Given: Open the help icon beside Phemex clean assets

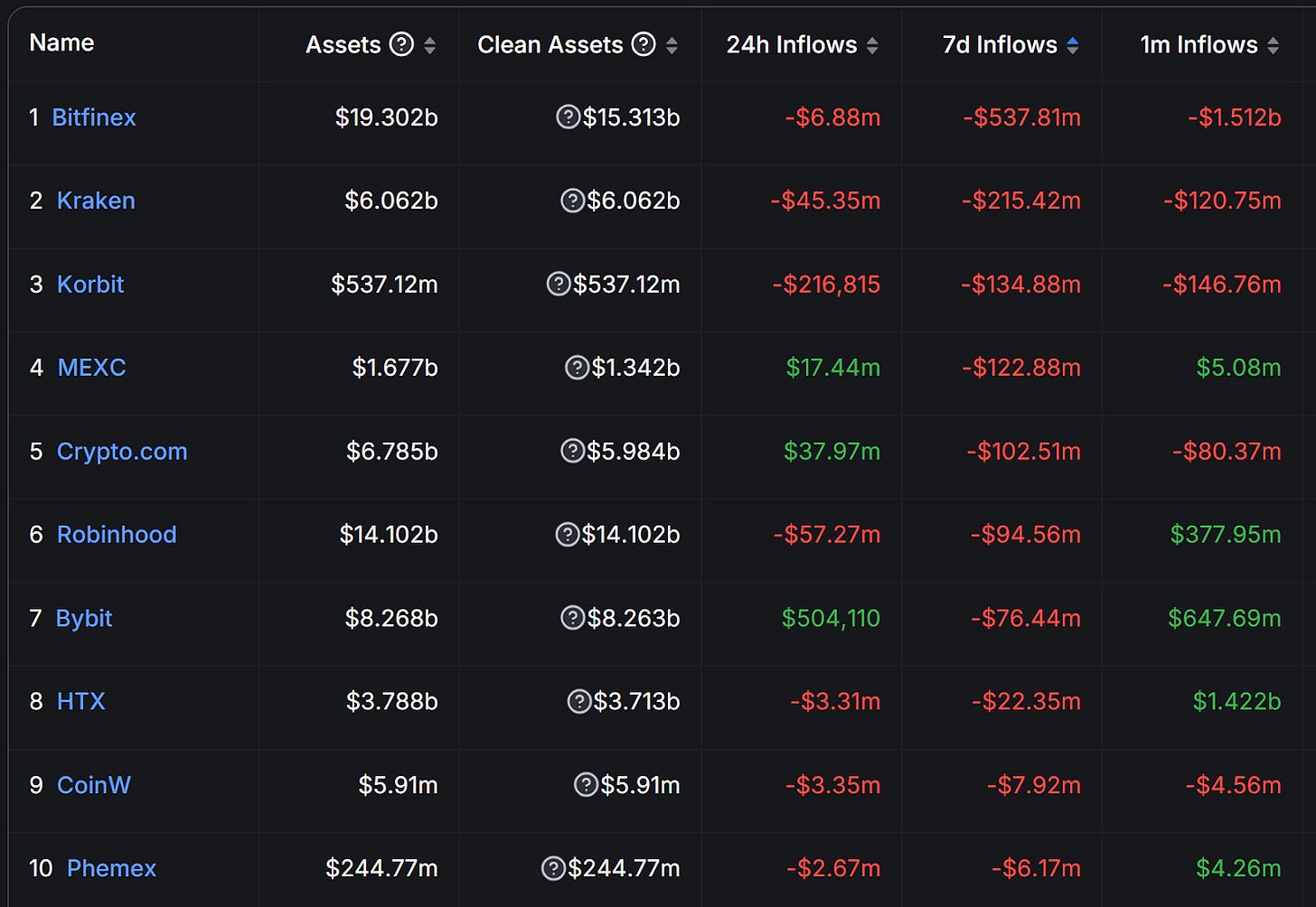Looking at the screenshot, I should pos(553,868).
